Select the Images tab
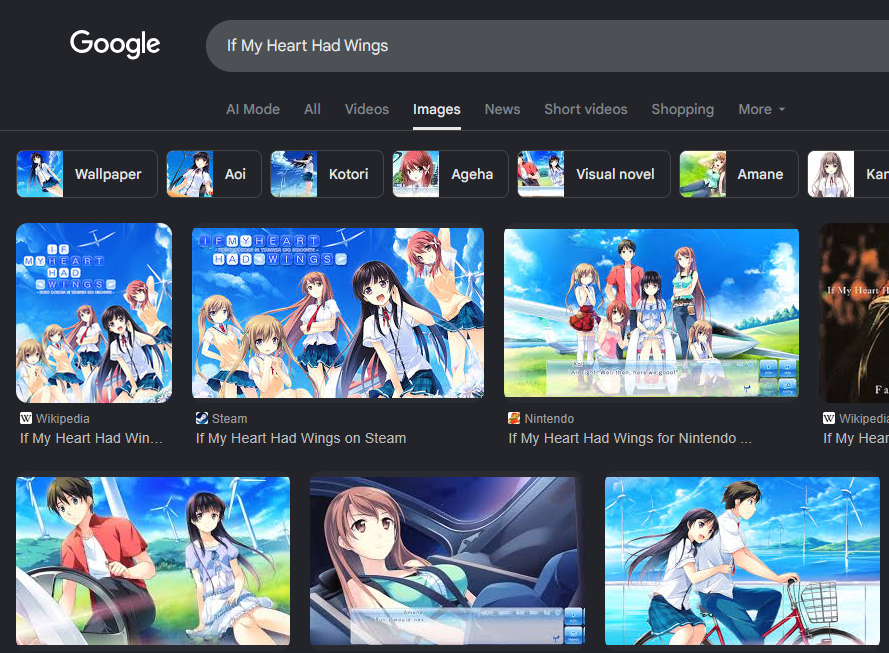This screenshot has width=889, height=653. coord(437,109)
